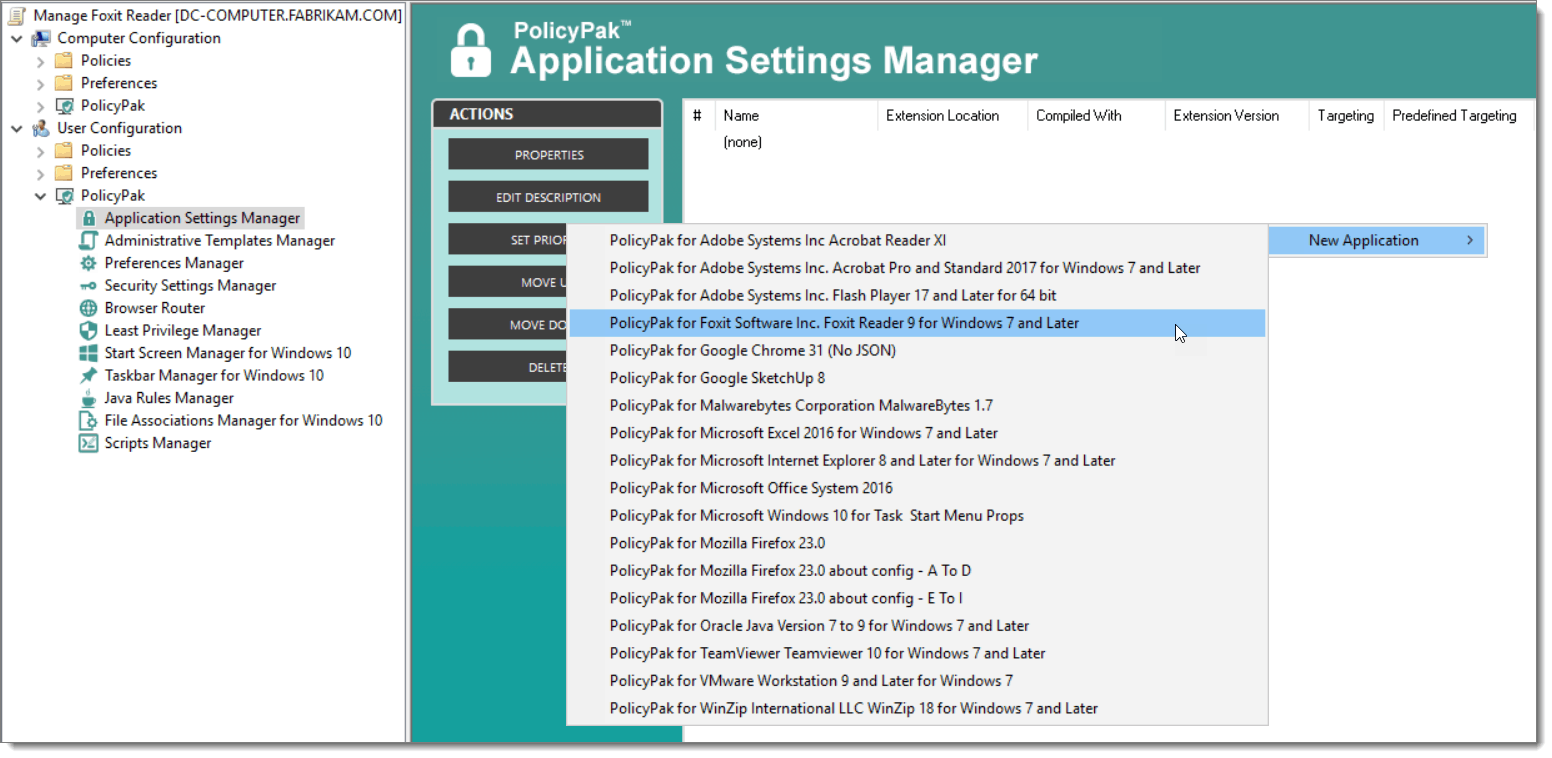Choose PolicyPak for WinZip 18 entry
This screenshot has width=1552, height=758.
(917, 708)
